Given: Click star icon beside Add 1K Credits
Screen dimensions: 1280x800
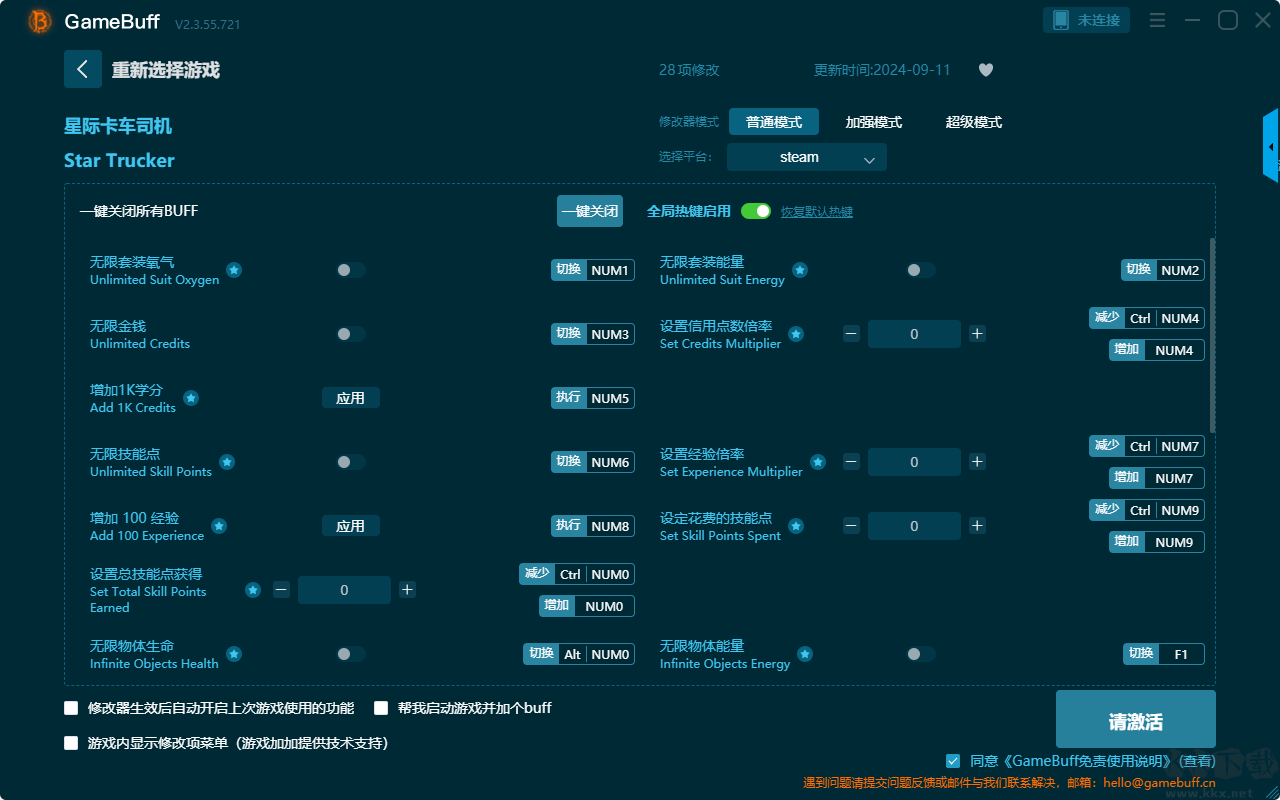Looking at the screenshot, I should click(x=191, y=398).
